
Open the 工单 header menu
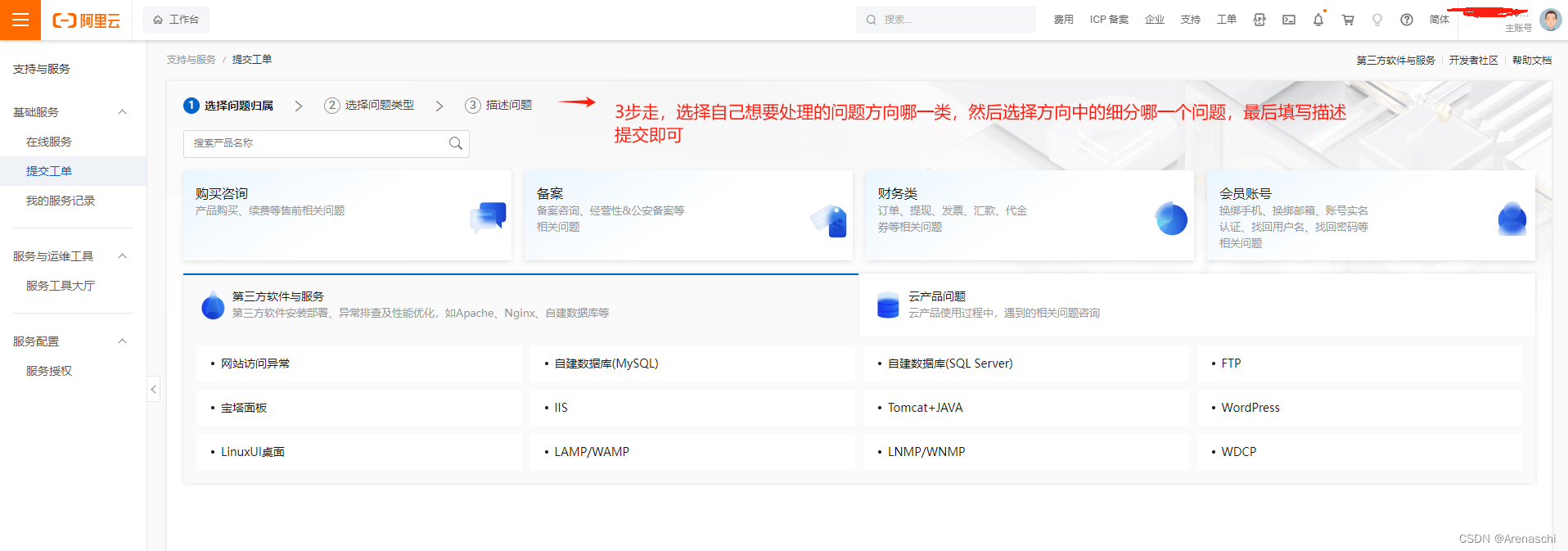[x=1227, y=20]
